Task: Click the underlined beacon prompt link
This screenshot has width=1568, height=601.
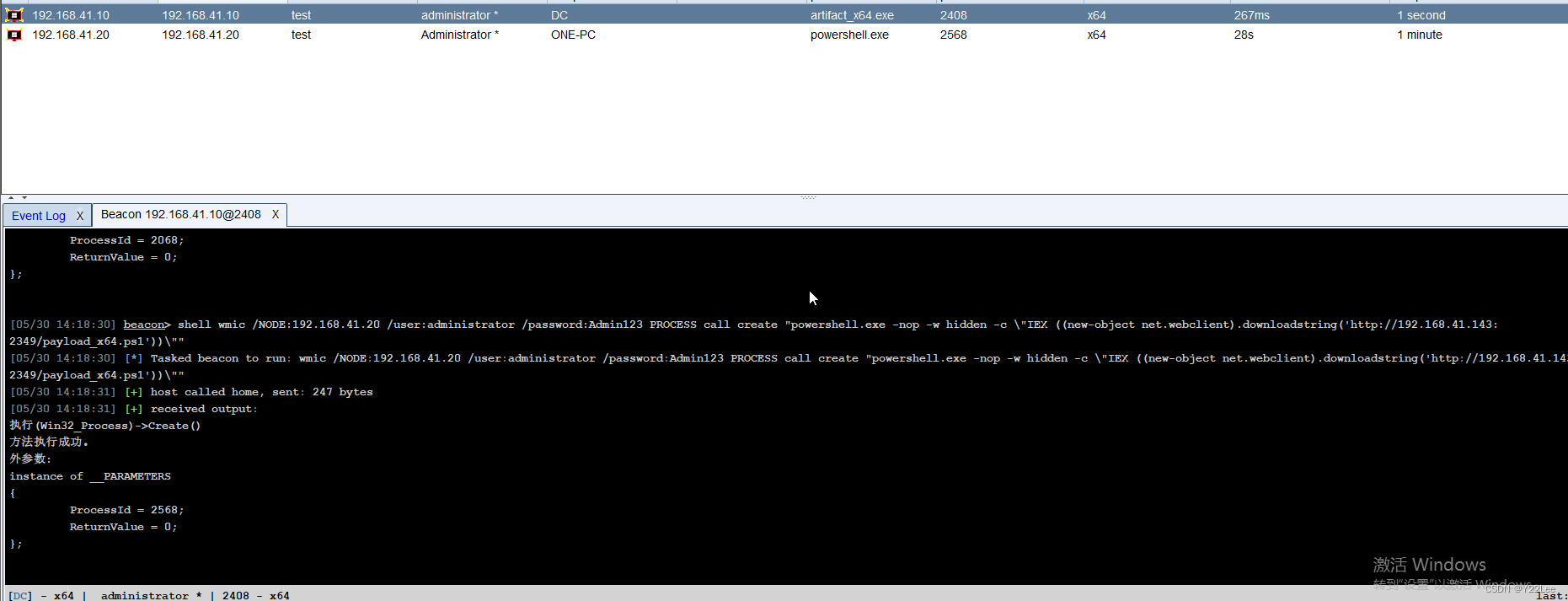Action: tap(144, 325)
